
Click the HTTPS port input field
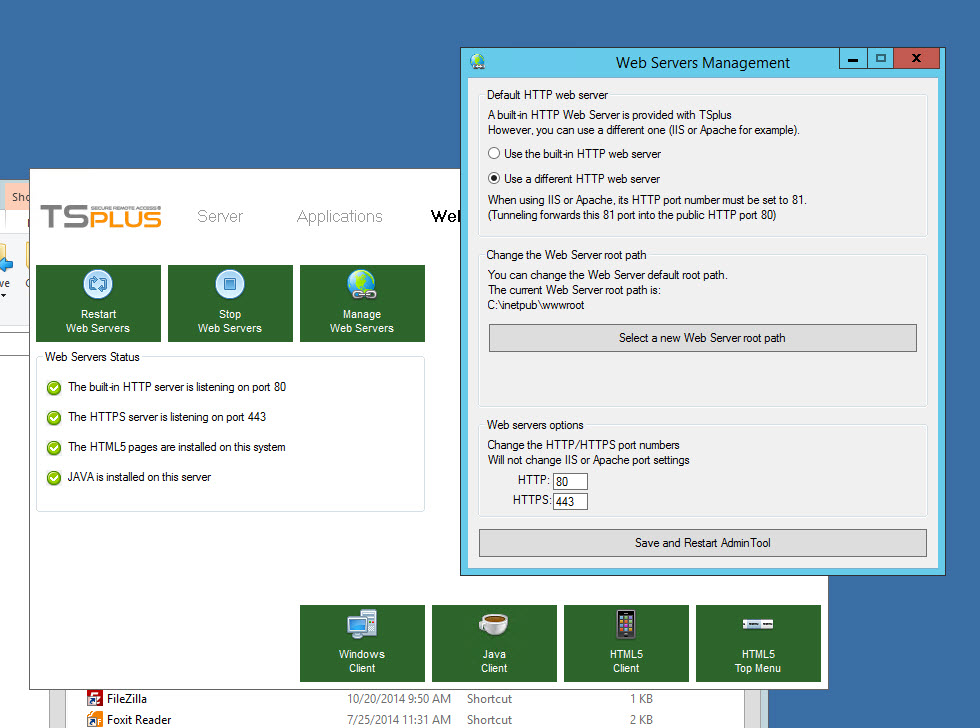point(570,501)
